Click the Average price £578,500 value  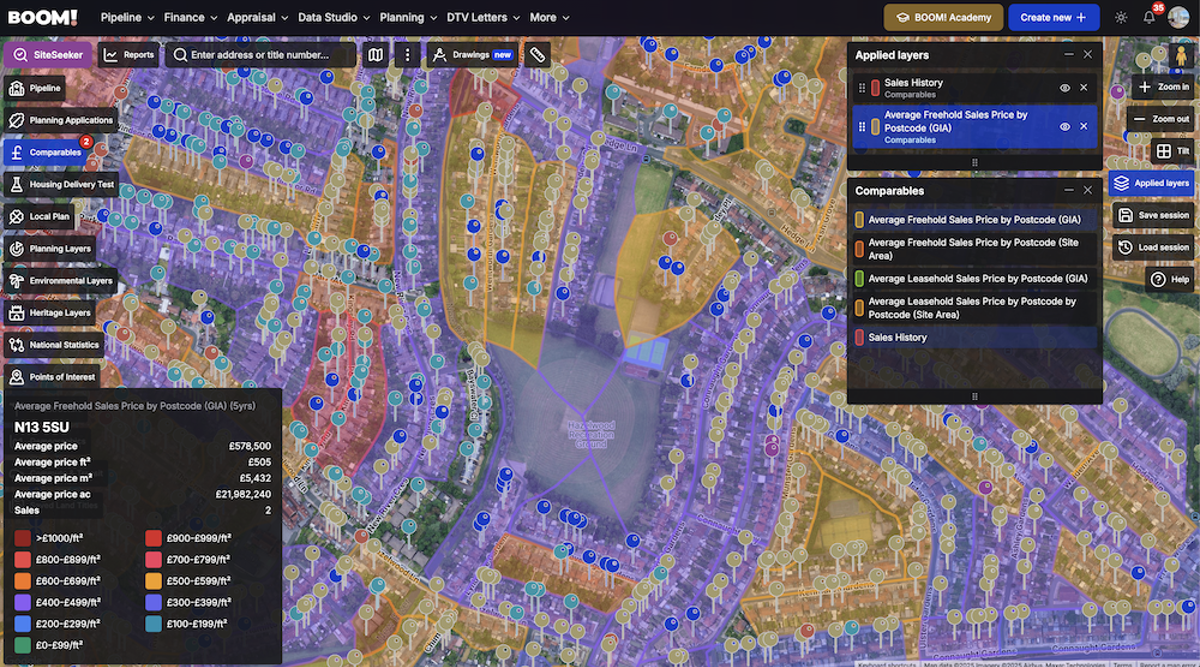pyautogui.click(x=249, y=446)
